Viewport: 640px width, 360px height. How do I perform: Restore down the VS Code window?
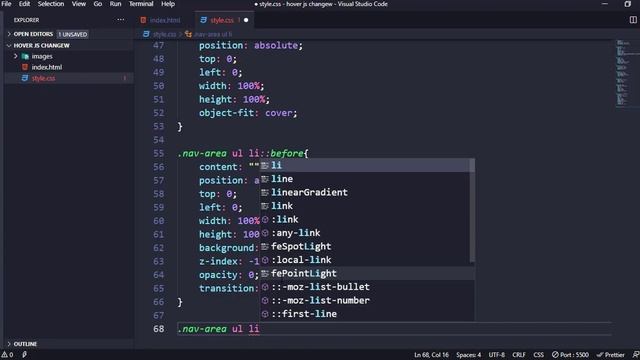tap(627, 4)
